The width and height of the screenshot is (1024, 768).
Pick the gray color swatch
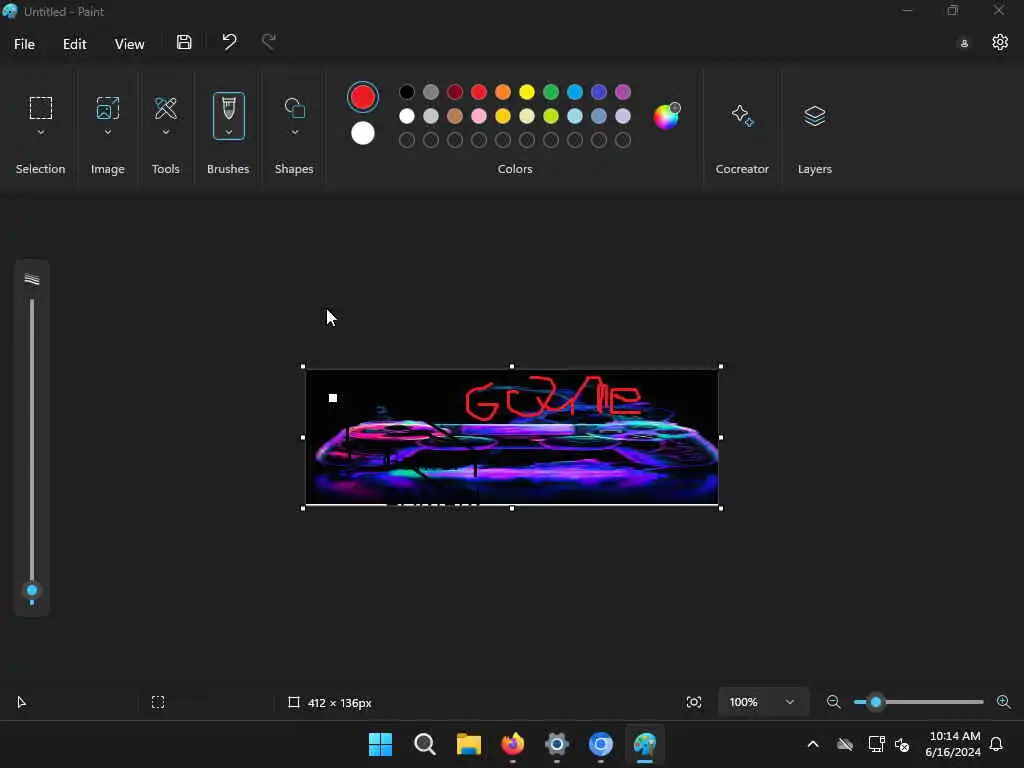tap(431, 92)
